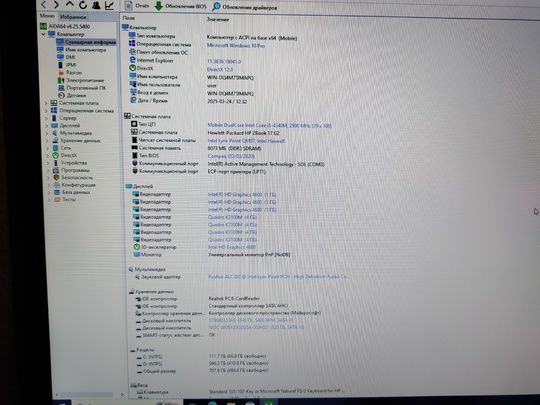Click the База данных icon
This screenshot has width=540, height=405.
(x=57, y=192)
